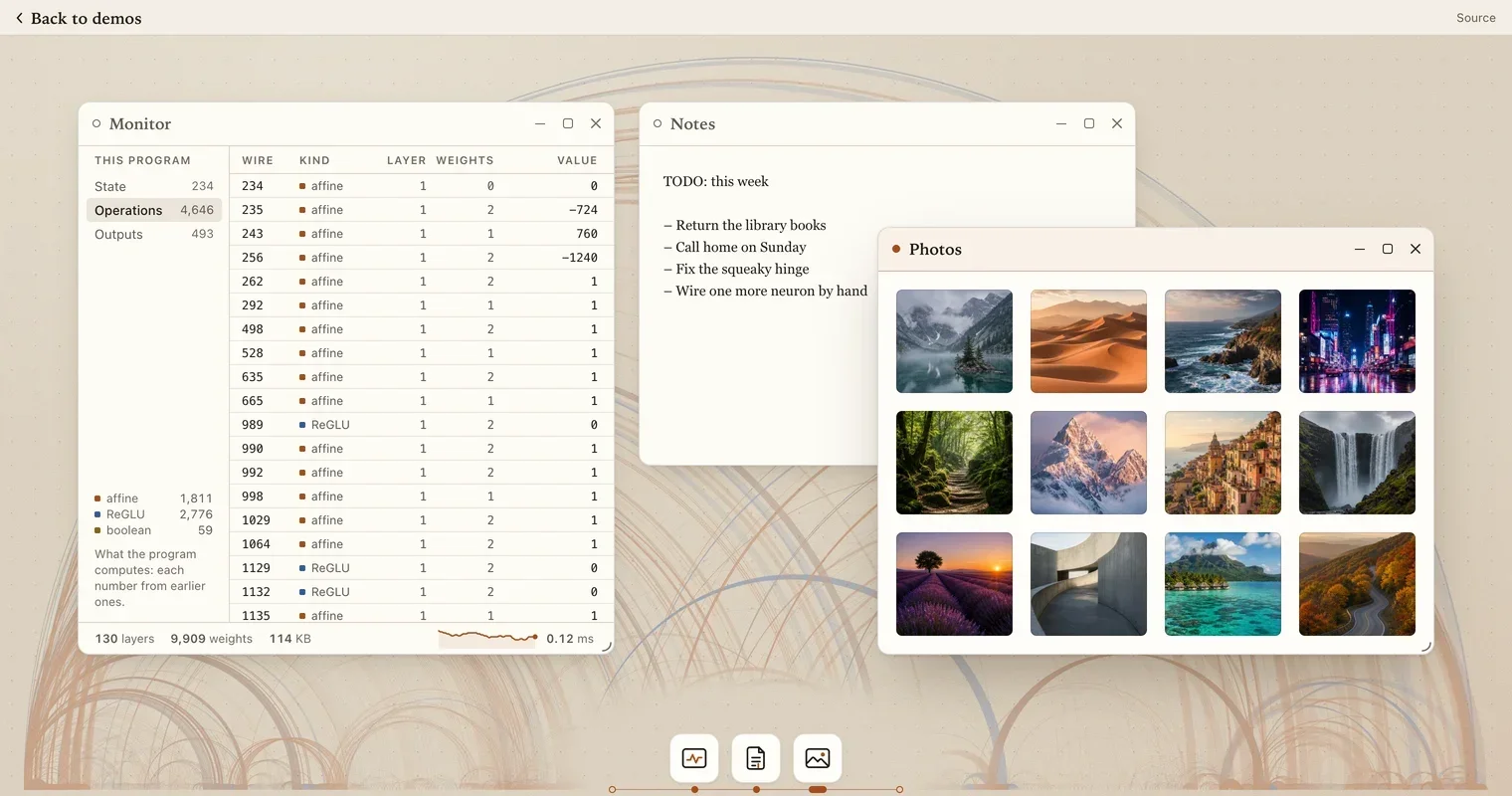Open the desert sand dunes photo
Viewport: 1512px width, 796px height.
tap(1088, 341)
